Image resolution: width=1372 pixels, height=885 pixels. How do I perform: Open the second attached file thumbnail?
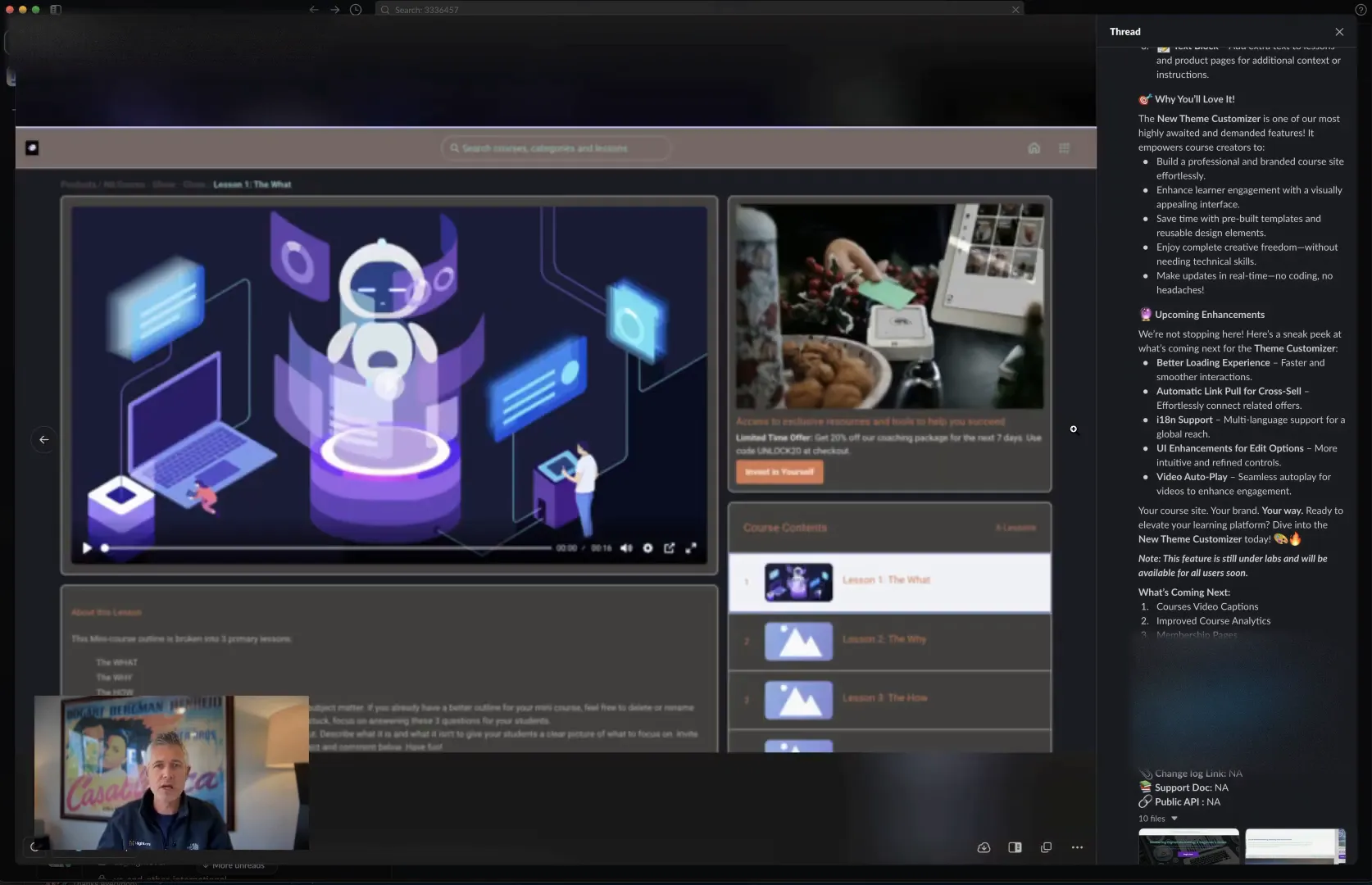(x=1295, y=846)
